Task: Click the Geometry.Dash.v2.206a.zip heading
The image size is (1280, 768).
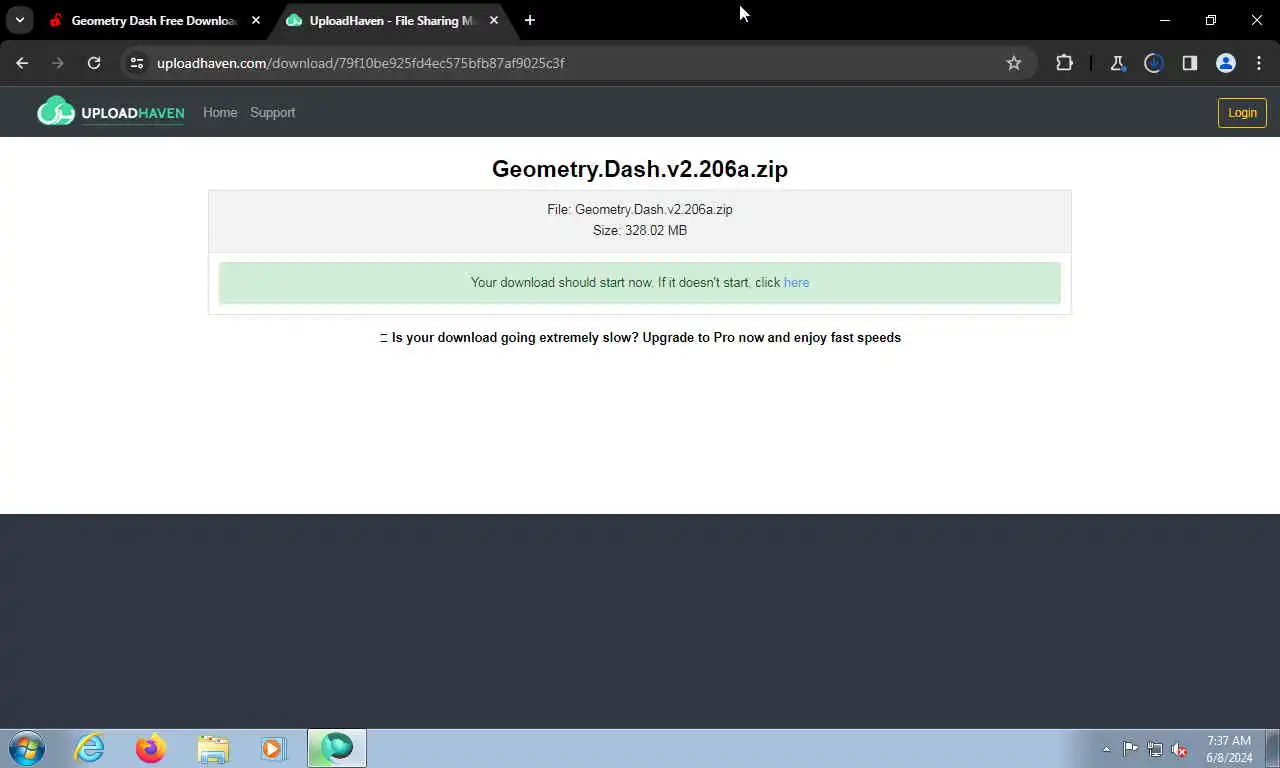Action: pyautogui.click(x=640, y=169)
